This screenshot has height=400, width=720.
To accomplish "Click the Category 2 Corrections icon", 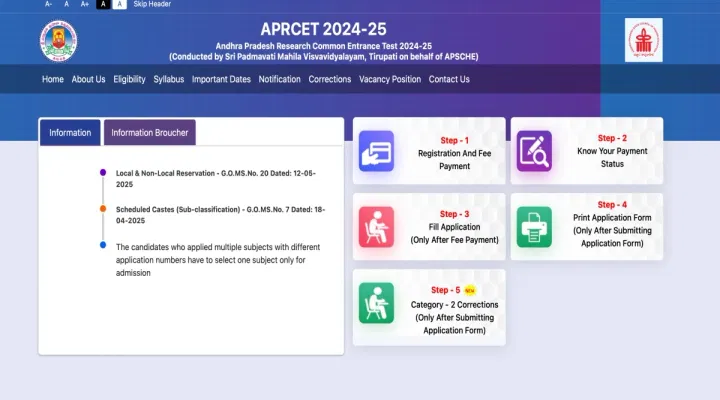I will click(377, 302).
